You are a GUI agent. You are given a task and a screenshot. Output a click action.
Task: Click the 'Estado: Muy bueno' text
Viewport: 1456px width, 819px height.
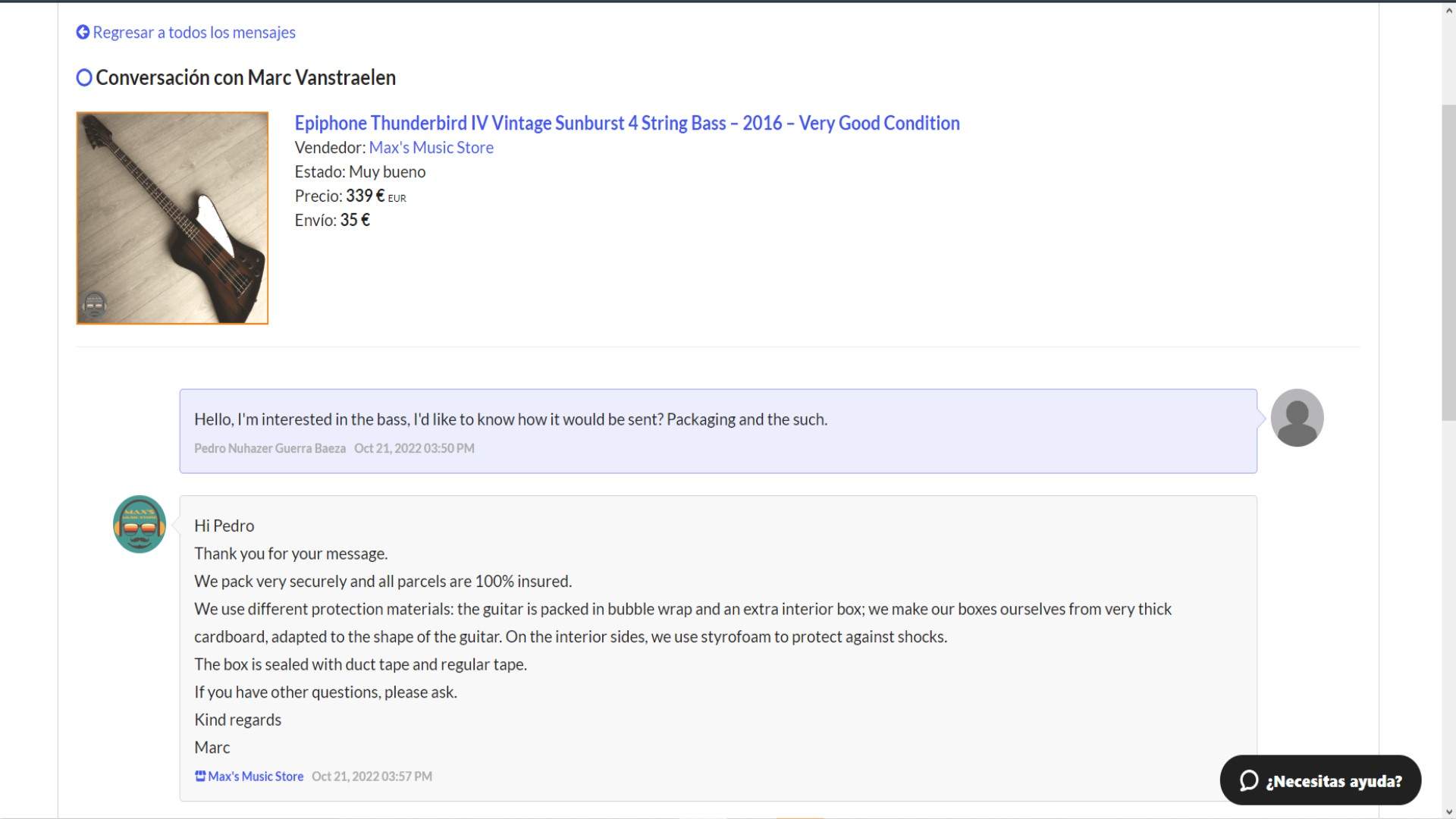360,171
